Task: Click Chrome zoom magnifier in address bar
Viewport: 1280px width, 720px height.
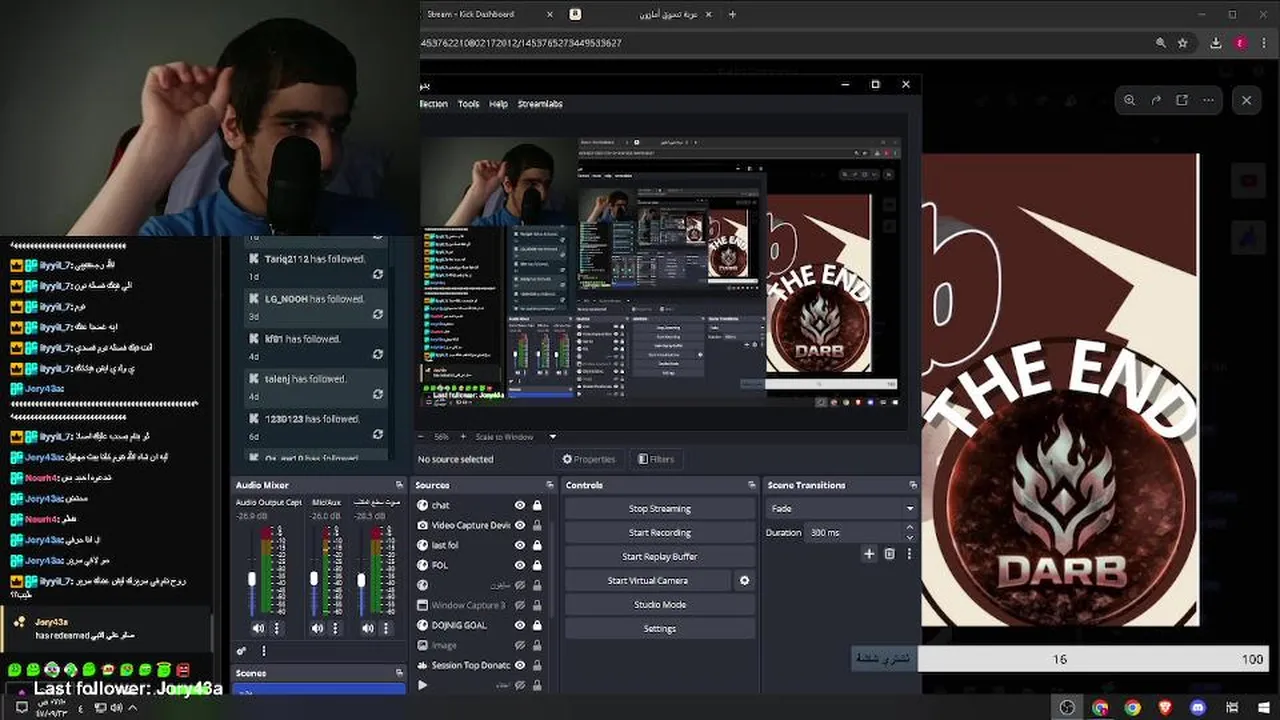Action: (1160, 43)
